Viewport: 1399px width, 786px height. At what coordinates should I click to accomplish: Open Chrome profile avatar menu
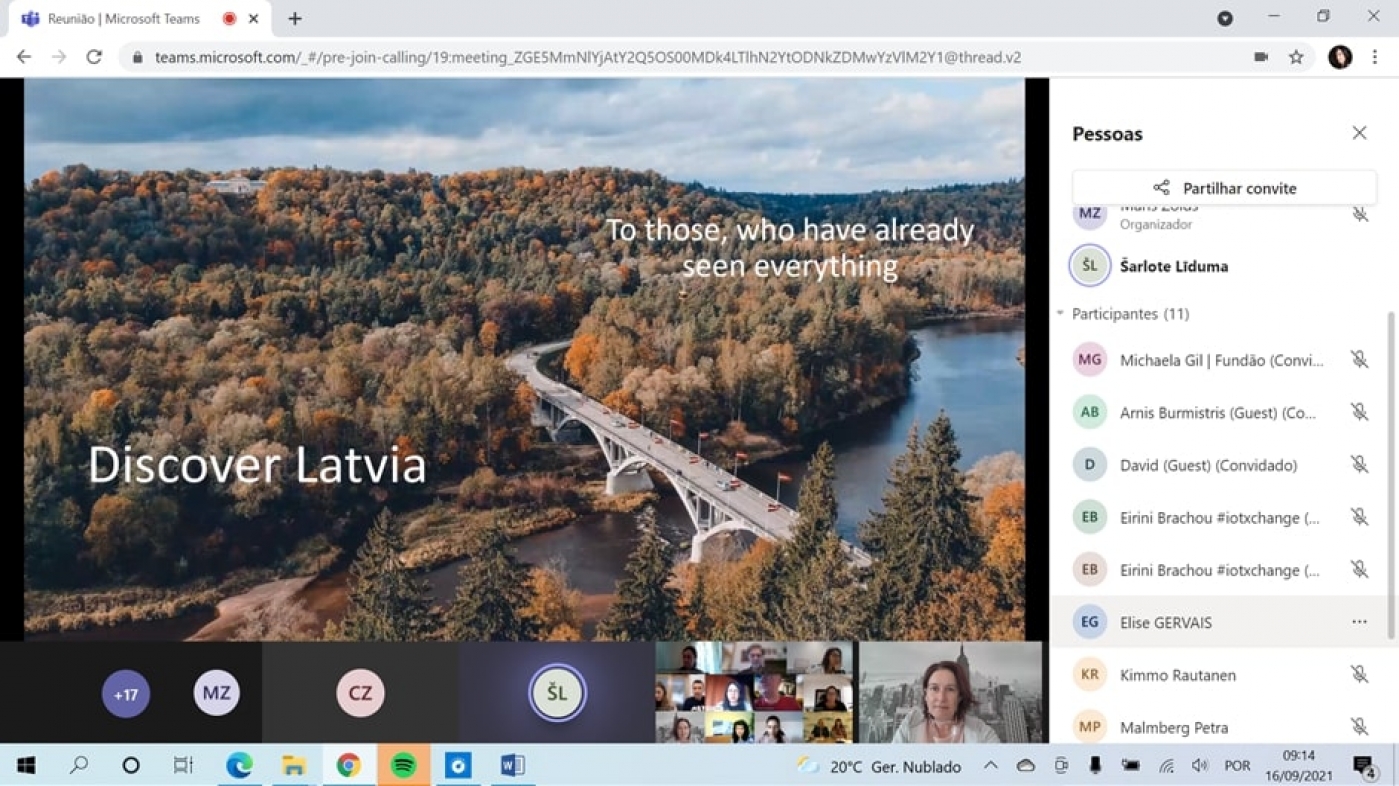pos(1340,57)
